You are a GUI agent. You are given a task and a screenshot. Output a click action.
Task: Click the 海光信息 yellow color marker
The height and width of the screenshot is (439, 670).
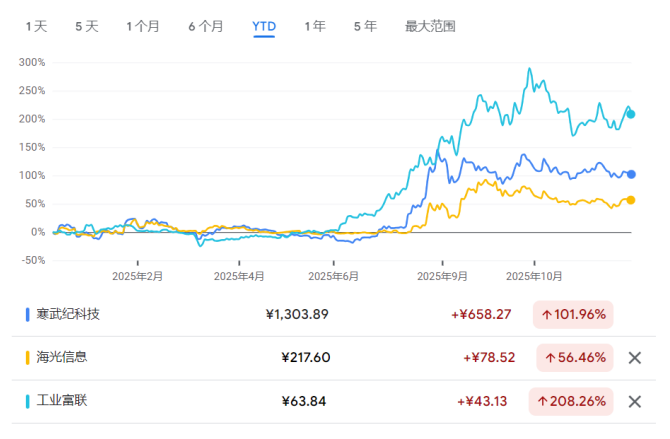pos(28,357)
